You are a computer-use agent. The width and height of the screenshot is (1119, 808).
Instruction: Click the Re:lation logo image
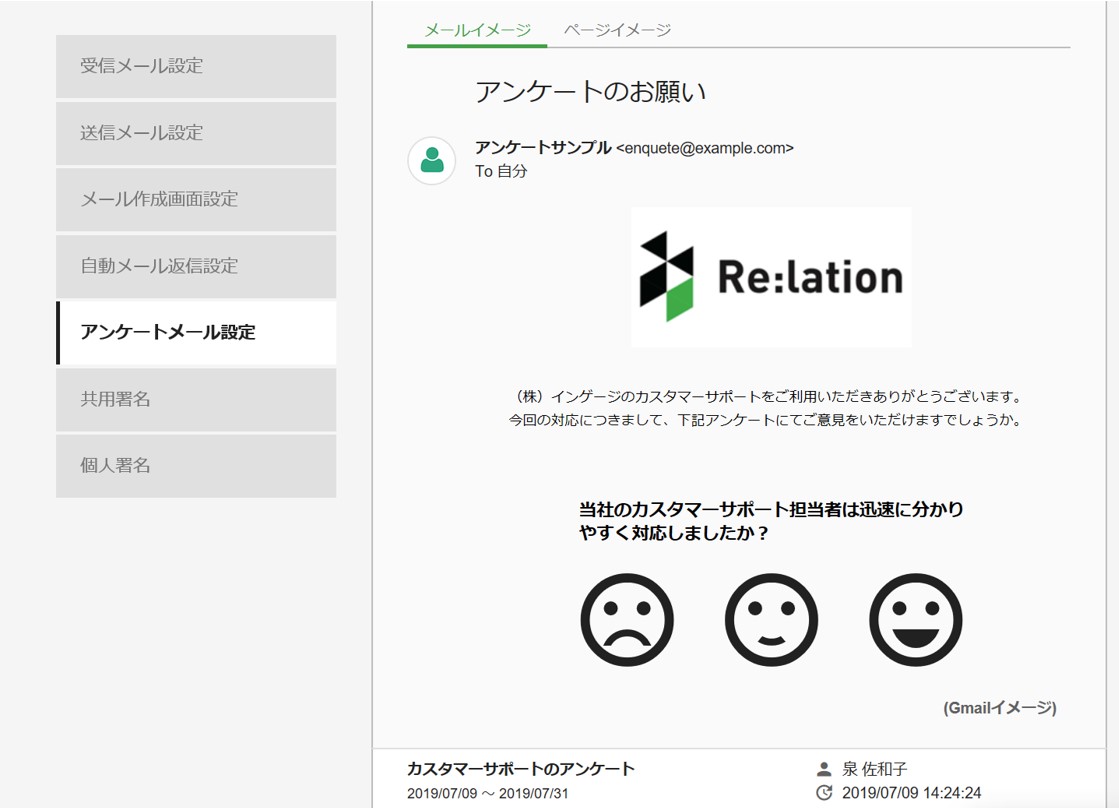pos(771,277)
